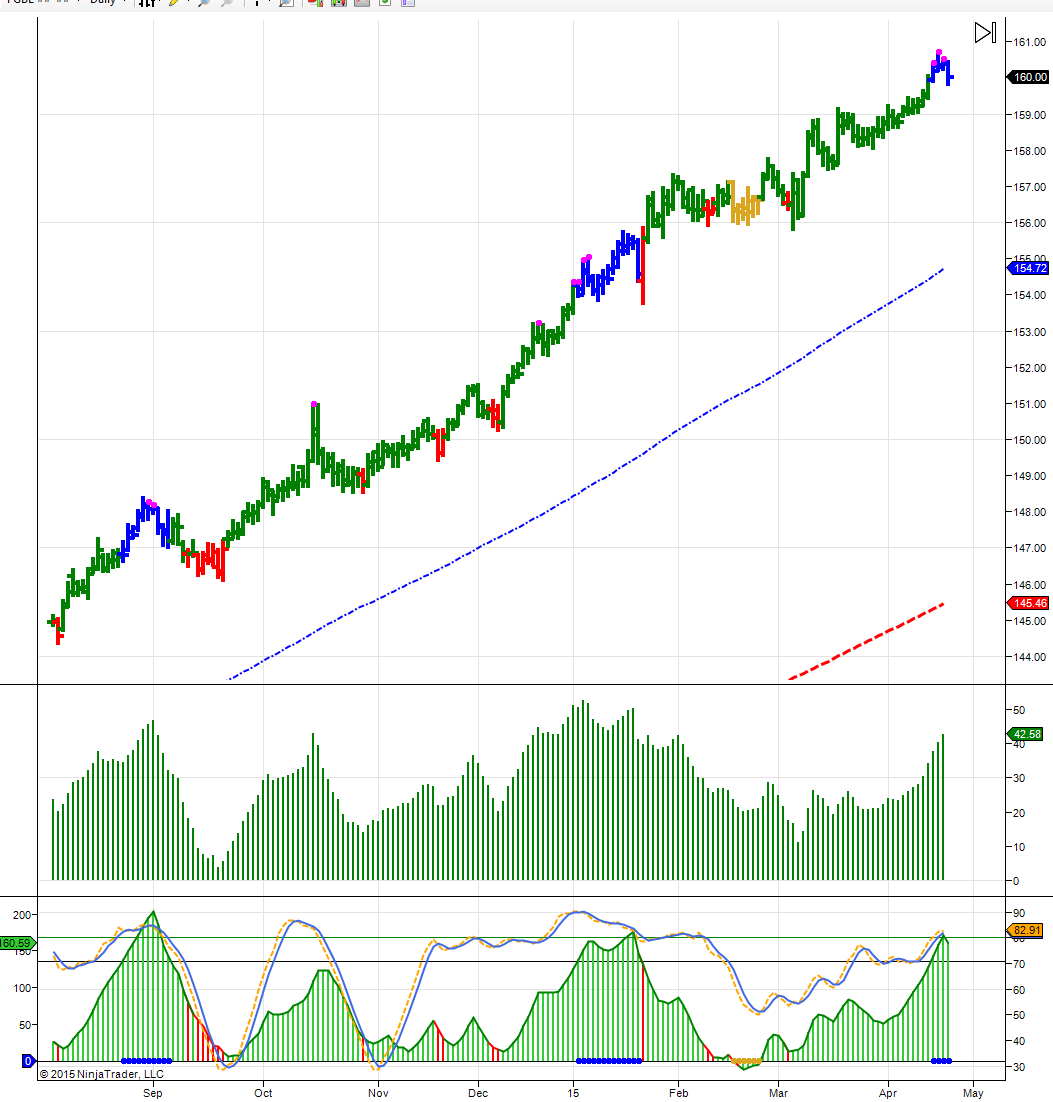Click the 30 label on middle panel axis
This screenshot has height=1102, width=1053.
point(1019,778)
